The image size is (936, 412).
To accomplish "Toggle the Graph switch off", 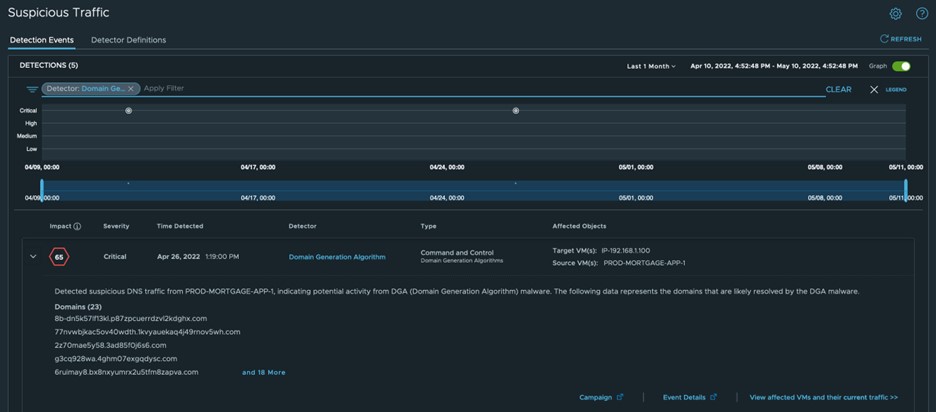I will (x=901, y=66).
